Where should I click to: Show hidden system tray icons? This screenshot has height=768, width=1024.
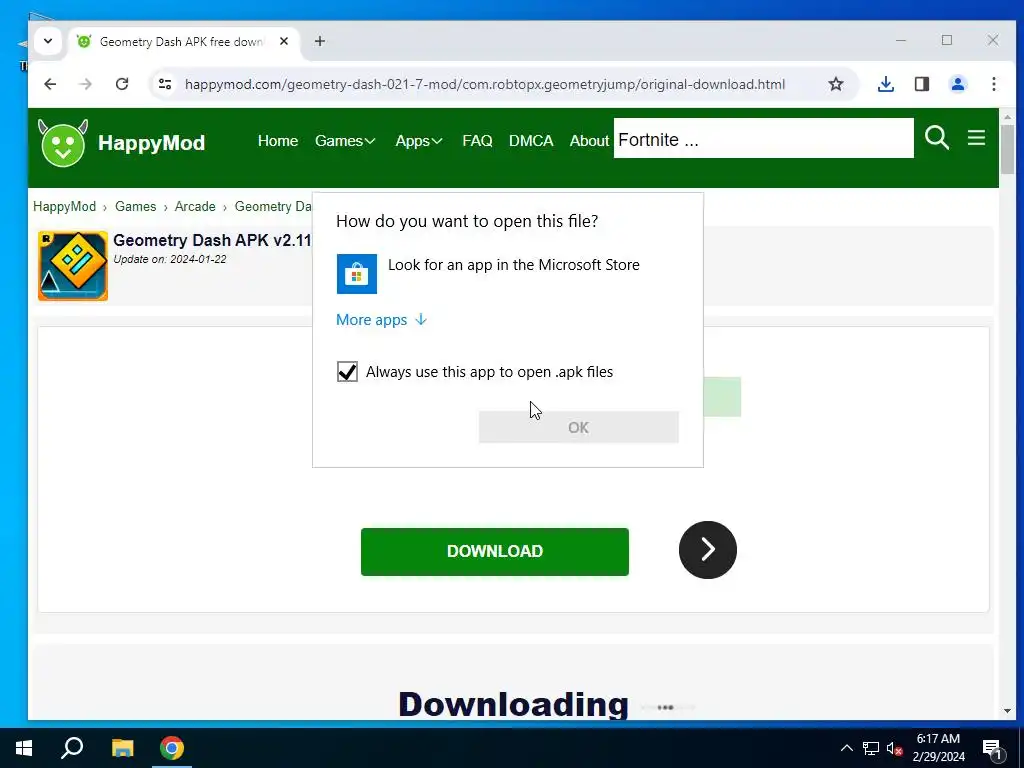(846, 748)
